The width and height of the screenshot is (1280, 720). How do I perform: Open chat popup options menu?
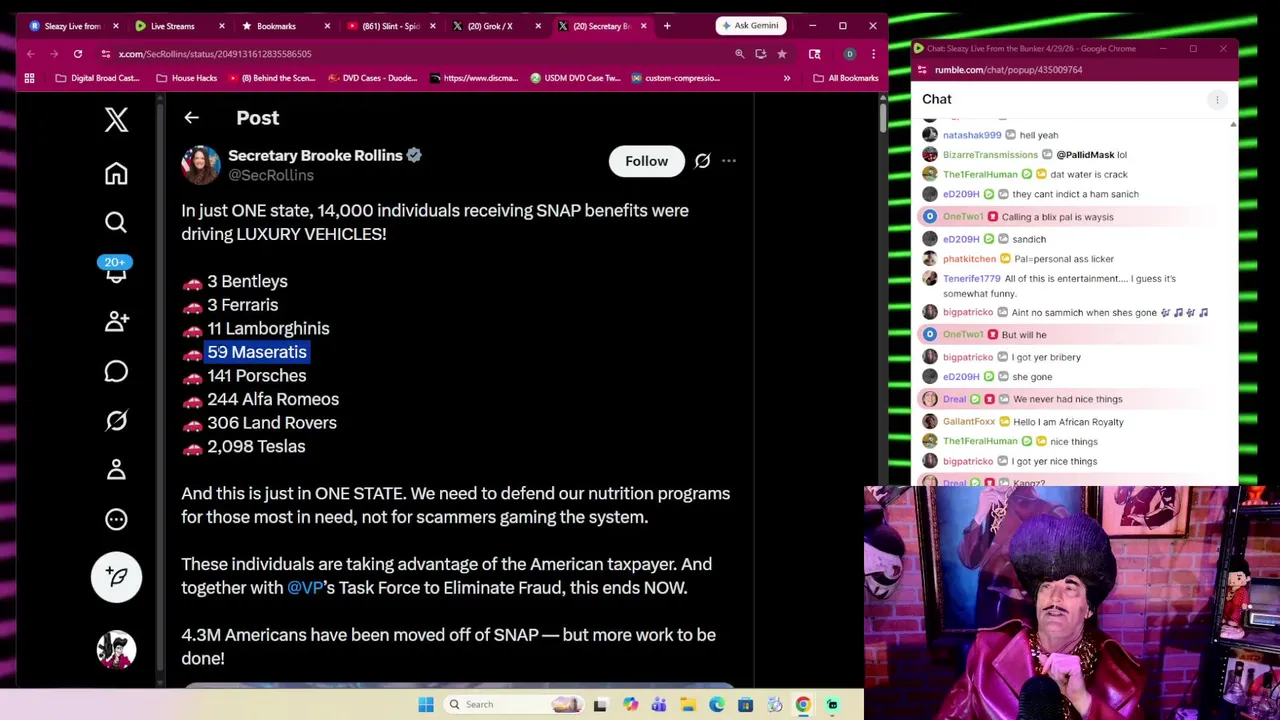[1217, 99]
